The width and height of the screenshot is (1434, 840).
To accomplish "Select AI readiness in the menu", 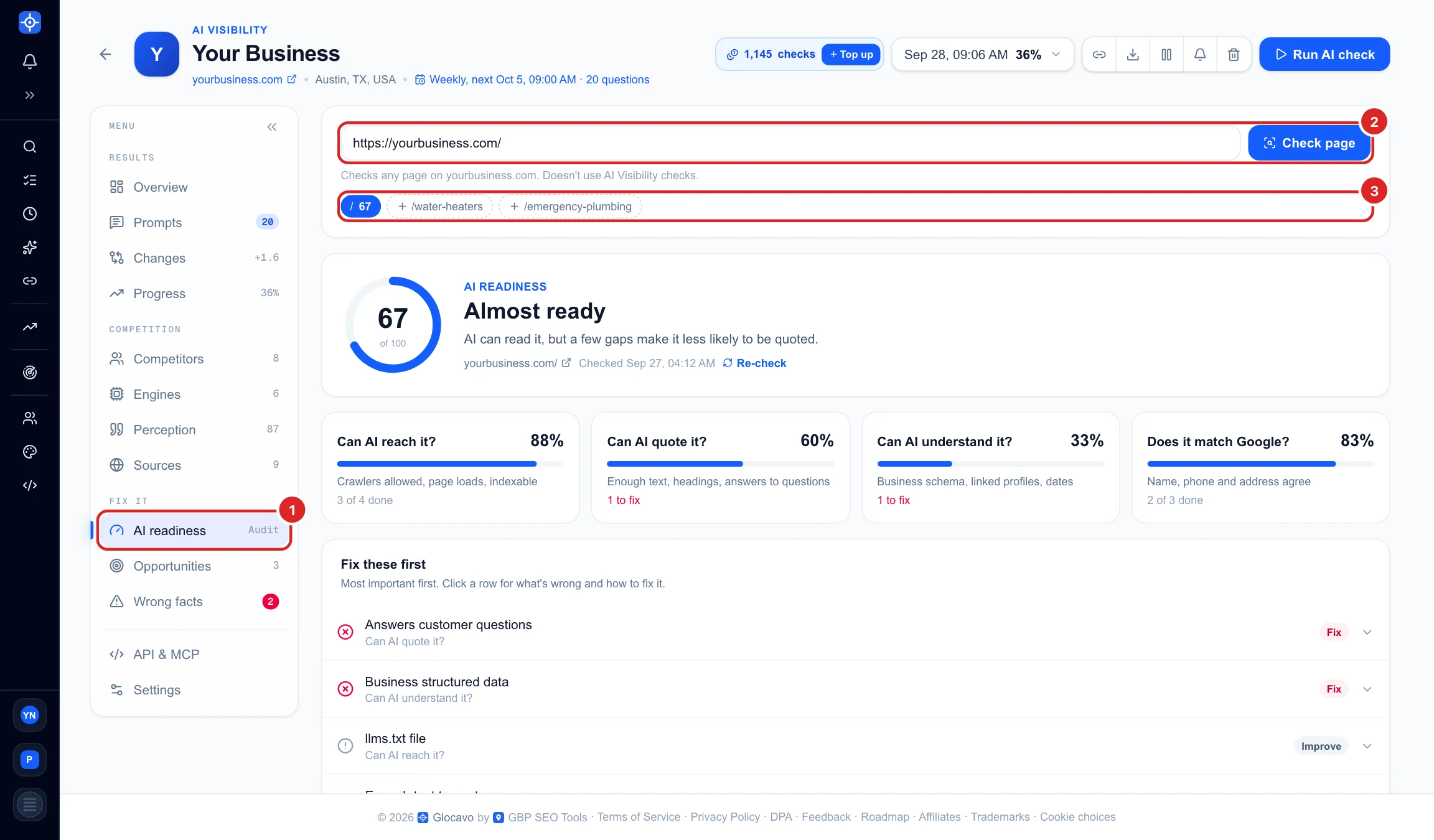I will click(x=194, y=531).
